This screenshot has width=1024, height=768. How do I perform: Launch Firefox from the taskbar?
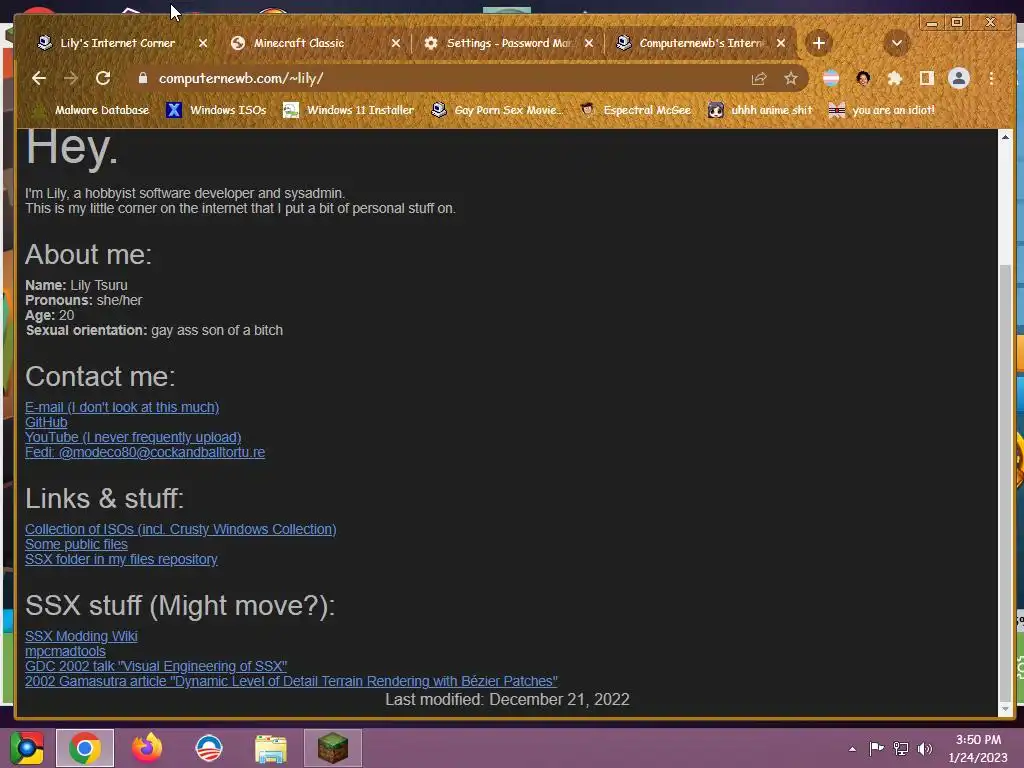[147, 748]
